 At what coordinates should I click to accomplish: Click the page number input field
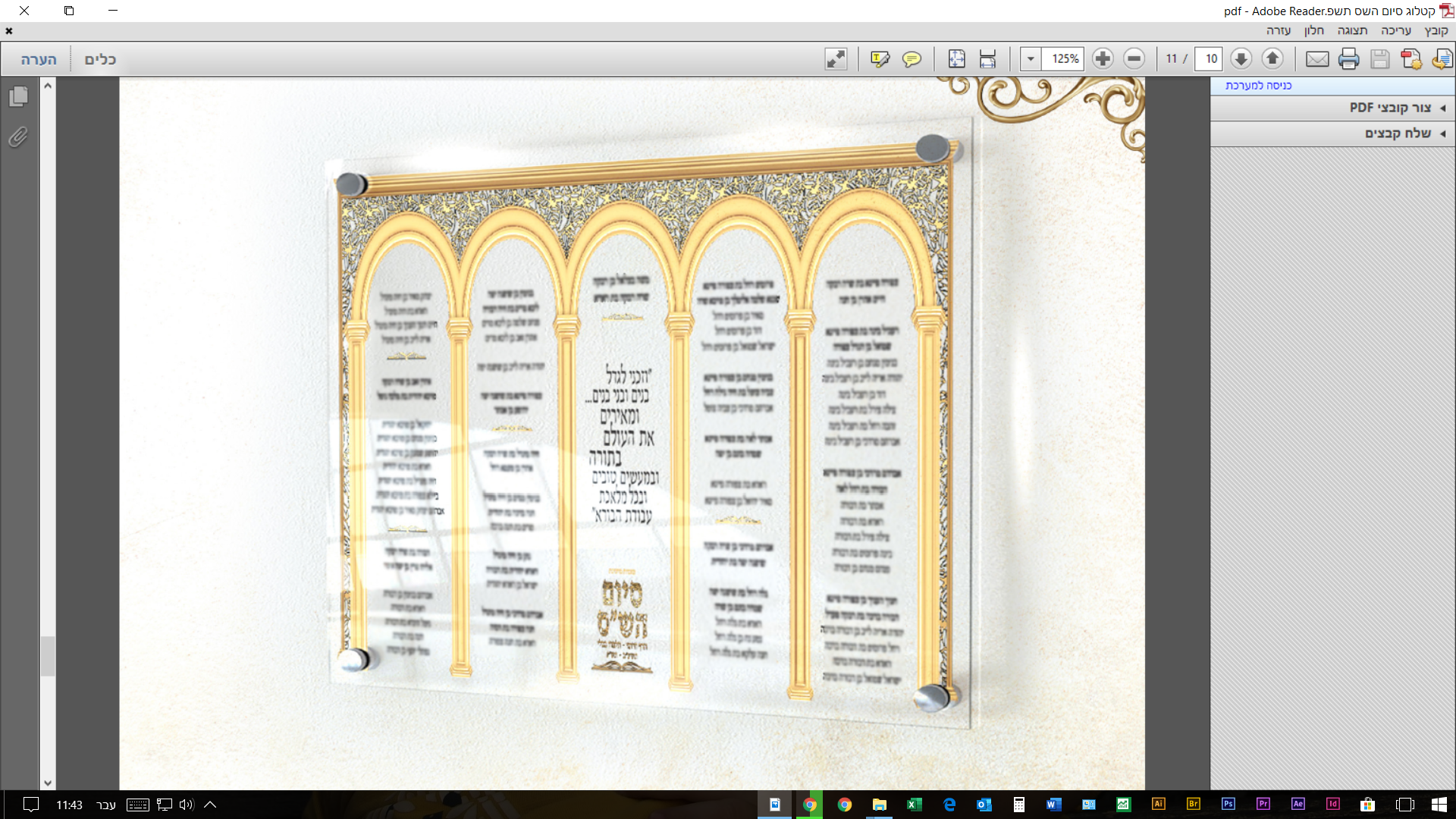coord(1210,59)
